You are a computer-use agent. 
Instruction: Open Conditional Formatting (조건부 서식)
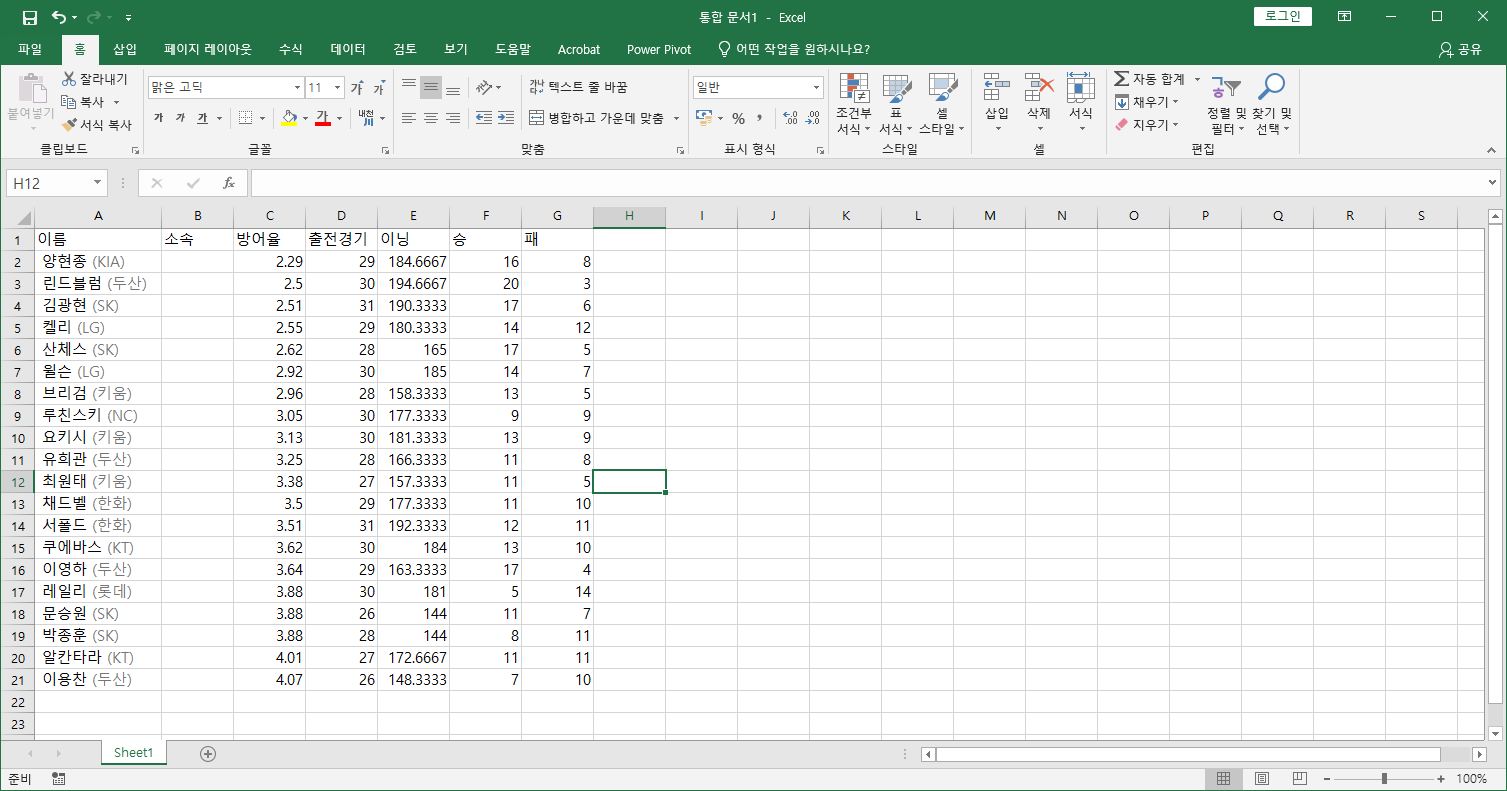click(853, 104)
